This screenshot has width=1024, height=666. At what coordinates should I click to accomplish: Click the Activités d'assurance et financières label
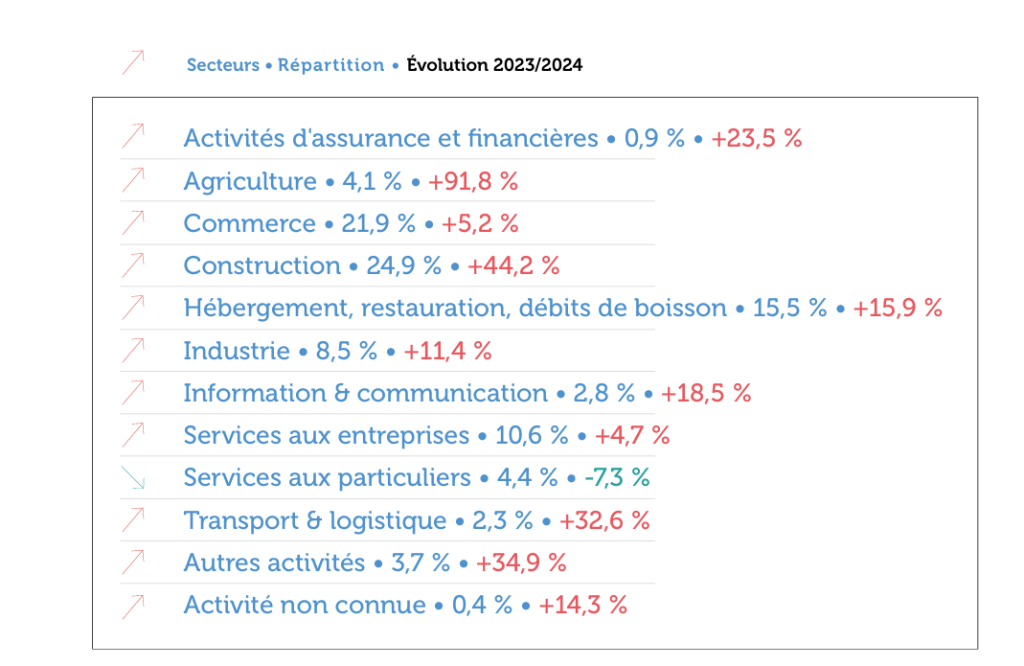click(x=390, y=138)
